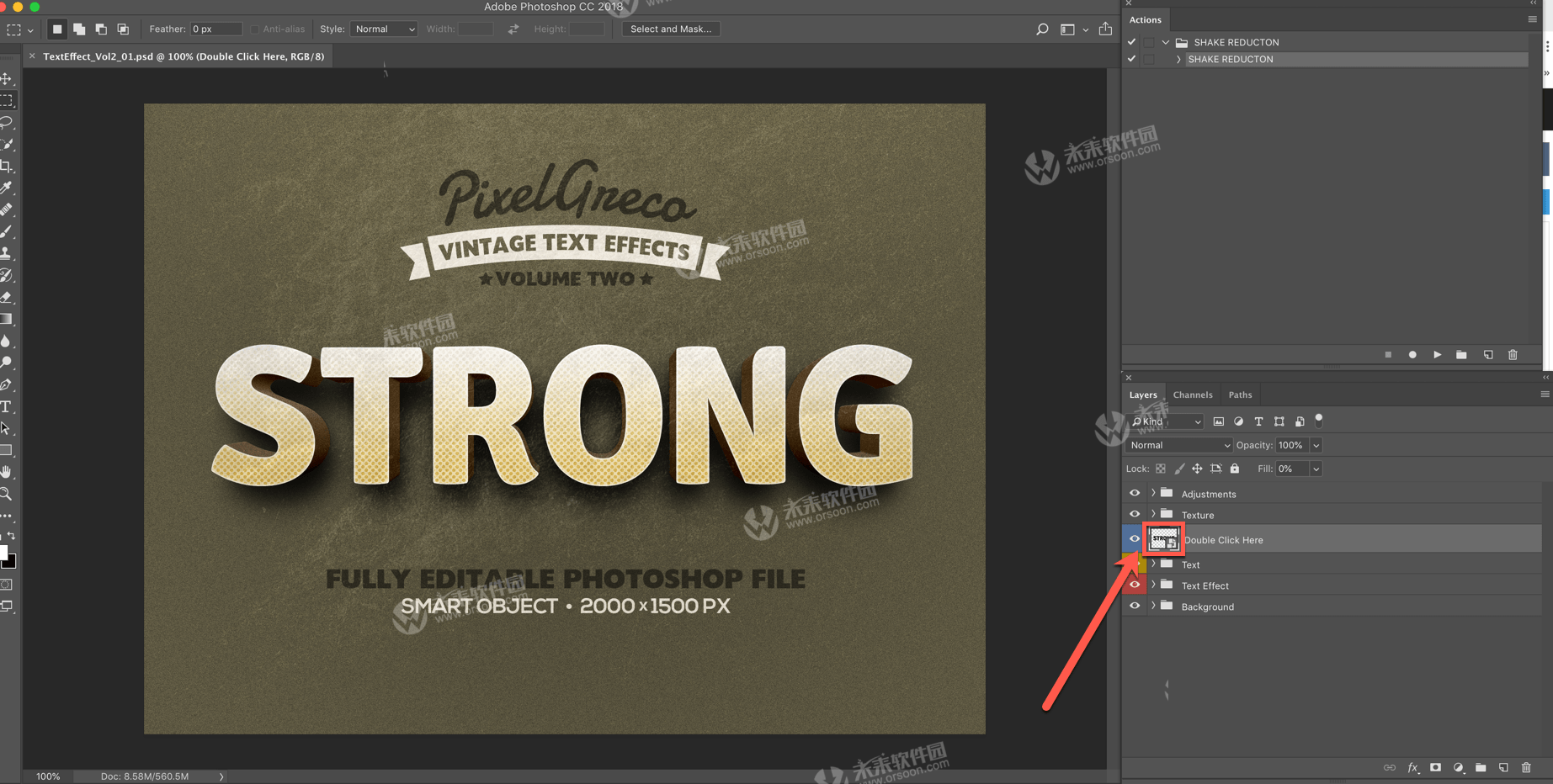The image size is (1553, 784).
Task: Select the Pen tool
Action: click(7, 384)
